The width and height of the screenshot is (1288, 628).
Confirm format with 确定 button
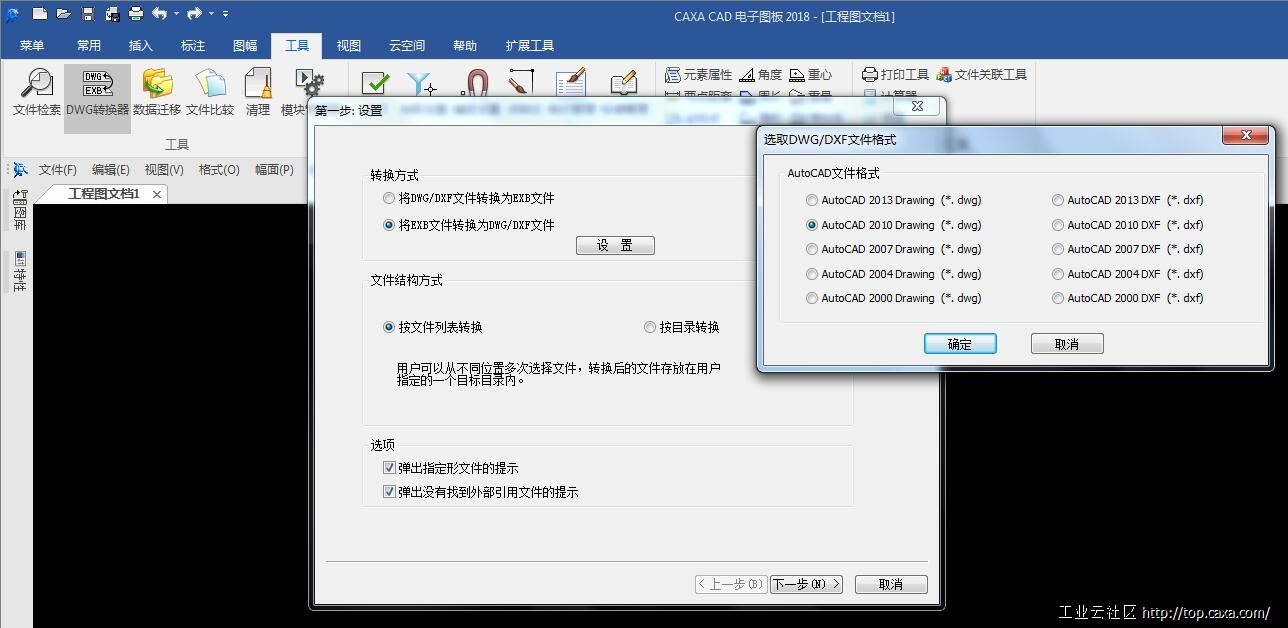click(x=960, y=344)
